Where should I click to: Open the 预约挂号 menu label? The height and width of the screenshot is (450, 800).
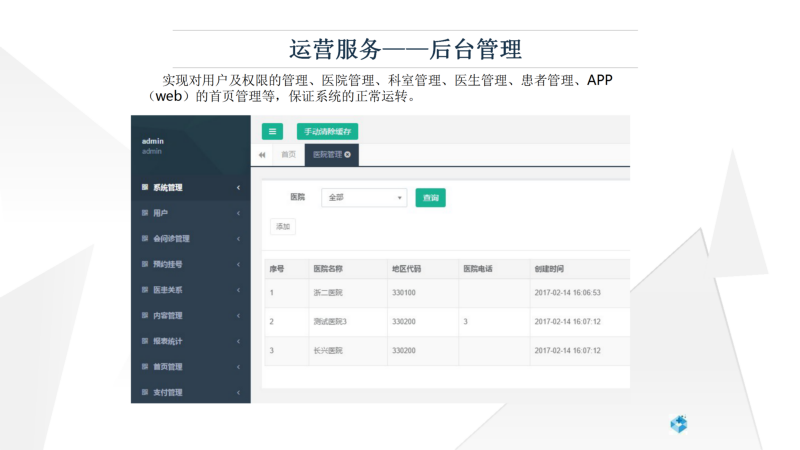pyautogui.click(x=168, y=264)
